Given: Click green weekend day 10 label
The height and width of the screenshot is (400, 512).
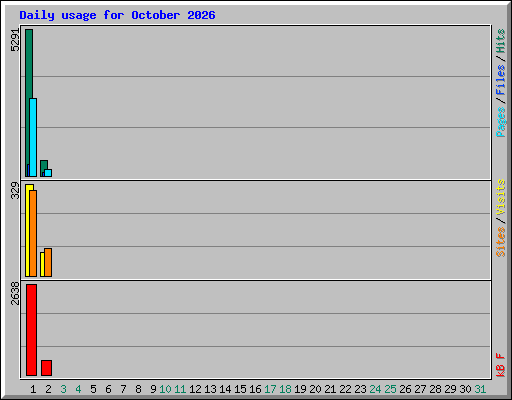Looking at the screenshot, I should pos(165,389).
